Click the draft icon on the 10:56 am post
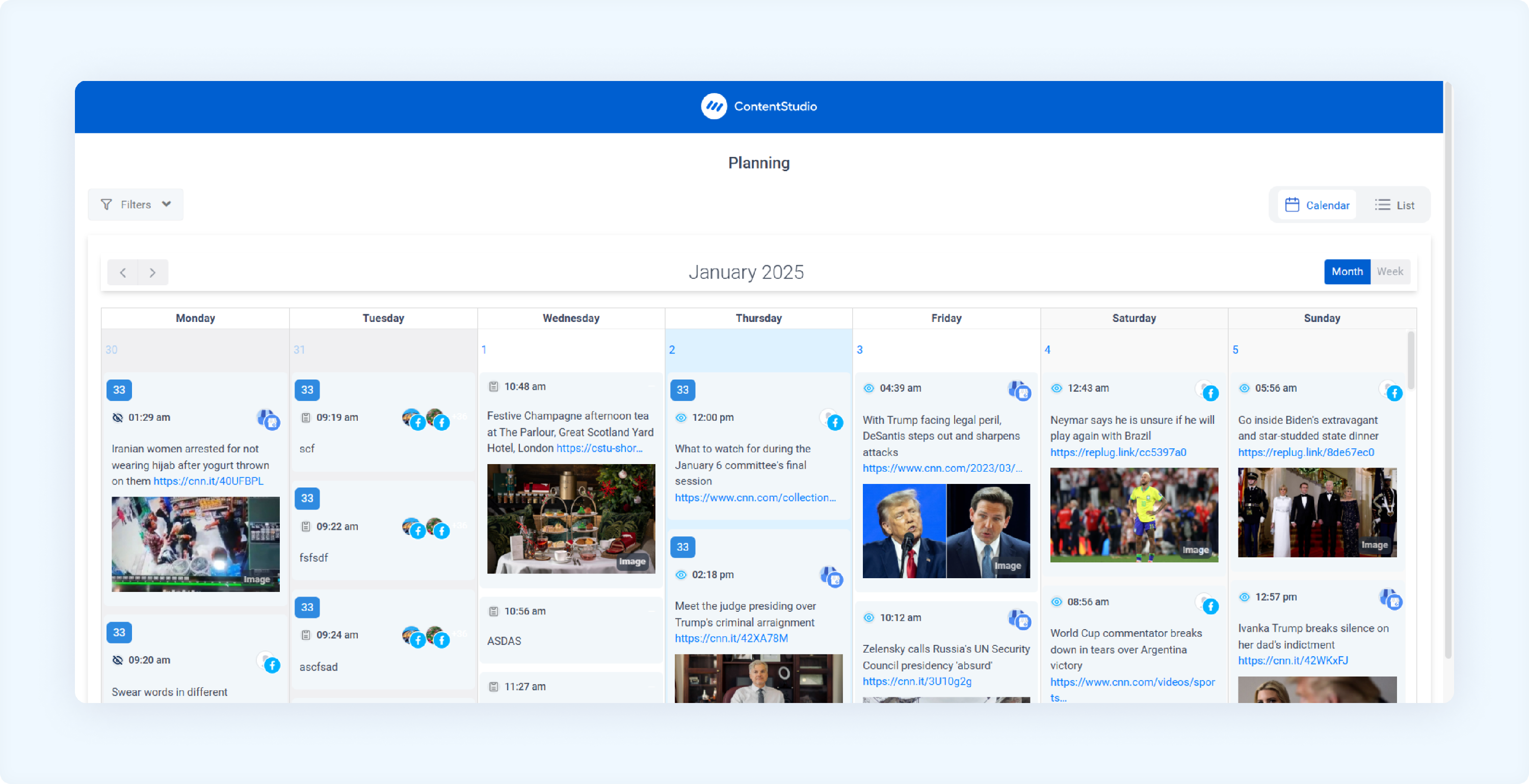The height and width of the screenshot is (784, 1529). coord(493,611)
